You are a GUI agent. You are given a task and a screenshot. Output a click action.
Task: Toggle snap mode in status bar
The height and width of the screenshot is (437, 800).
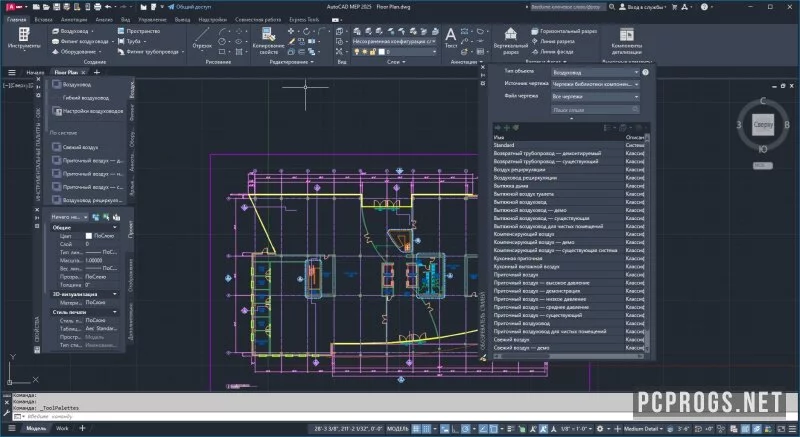427,429
